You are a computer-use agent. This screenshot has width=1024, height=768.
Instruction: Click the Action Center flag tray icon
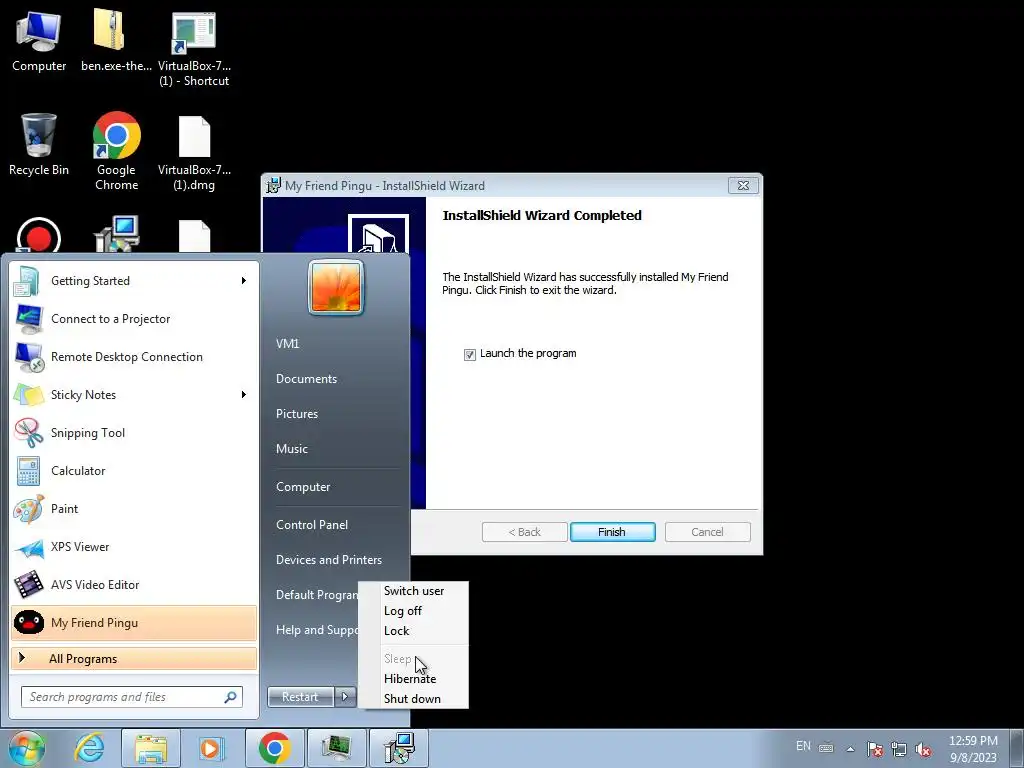coord(875,749)
